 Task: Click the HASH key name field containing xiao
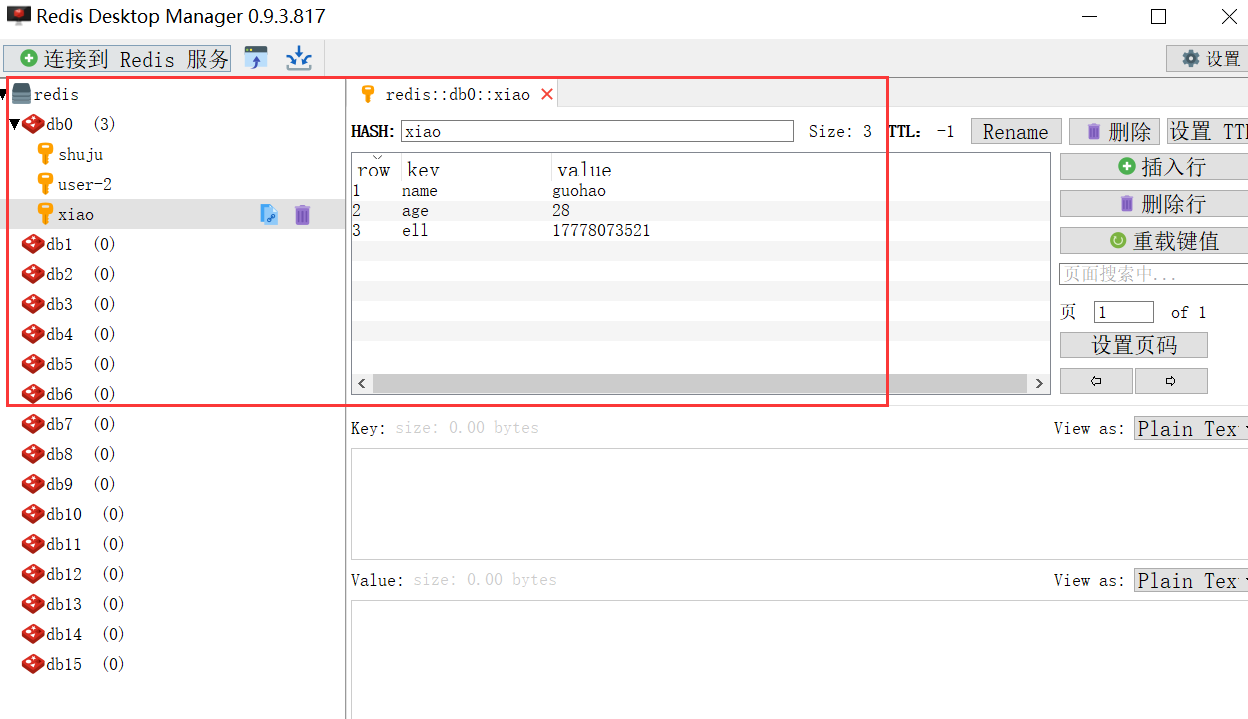(x=597, y=131)
